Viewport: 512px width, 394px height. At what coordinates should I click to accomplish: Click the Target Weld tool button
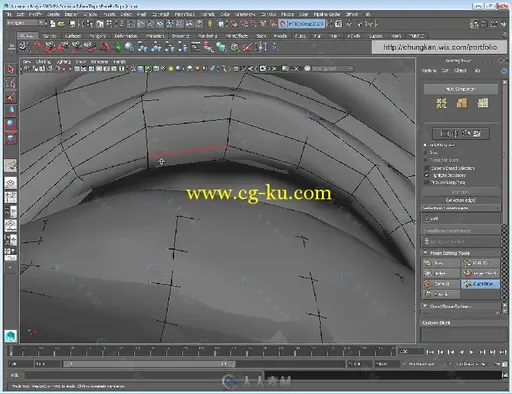480,273
